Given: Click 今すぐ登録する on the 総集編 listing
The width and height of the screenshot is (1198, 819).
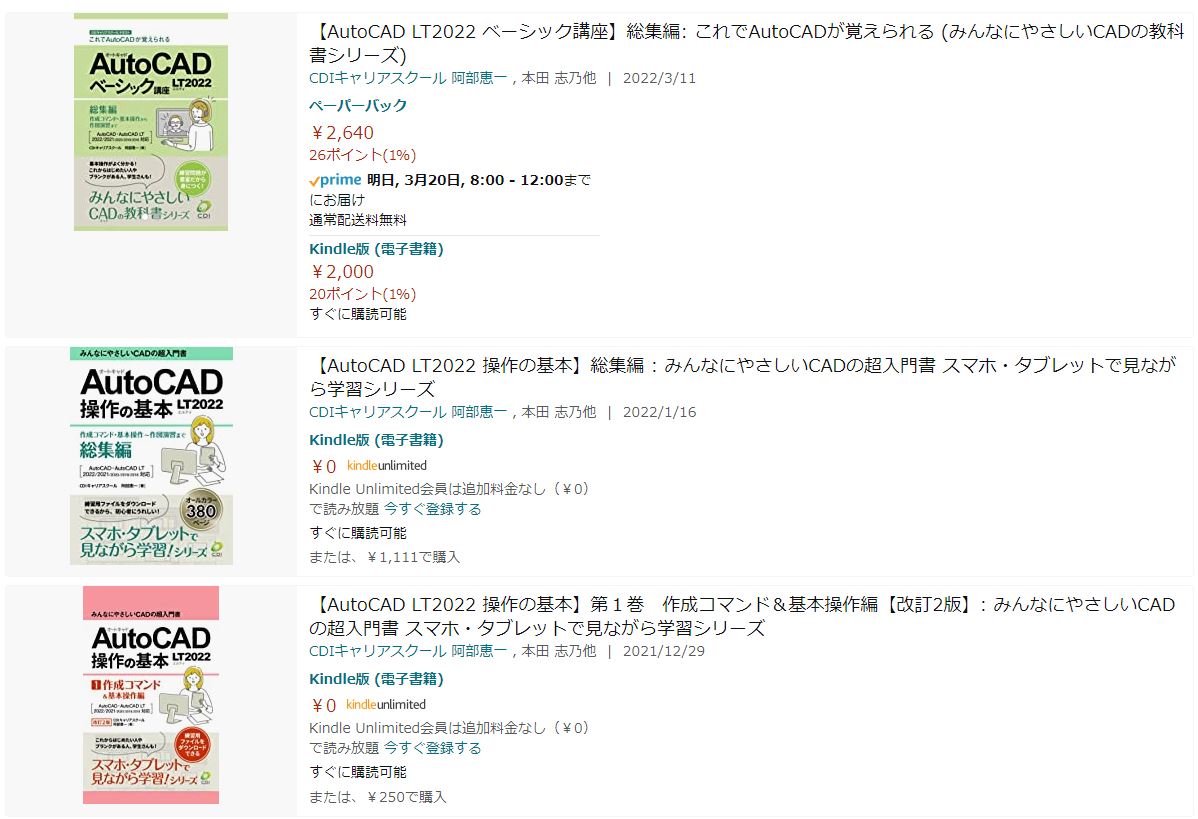Looking at the screenshot, I should click(x=432, y=509).
